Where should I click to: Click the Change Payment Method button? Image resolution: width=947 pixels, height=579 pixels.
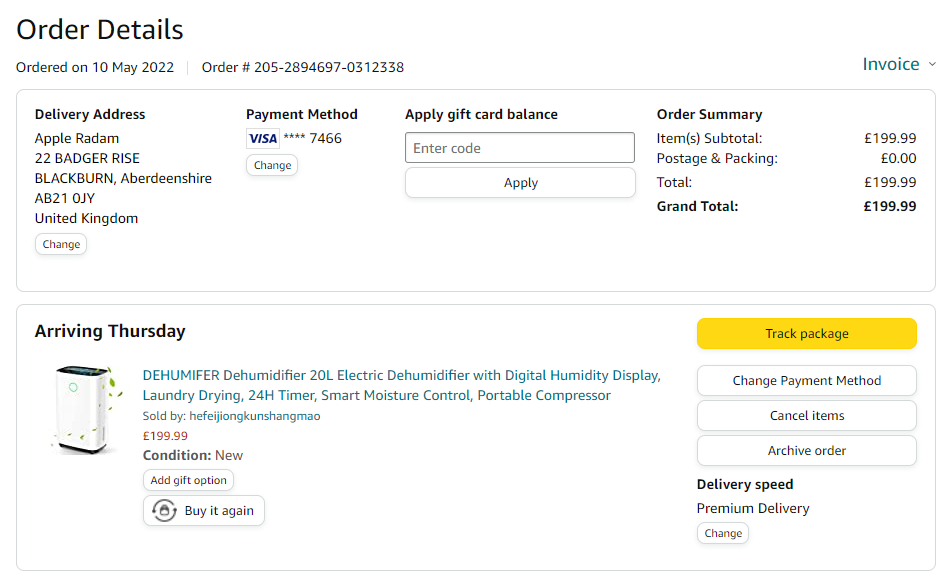806,381
